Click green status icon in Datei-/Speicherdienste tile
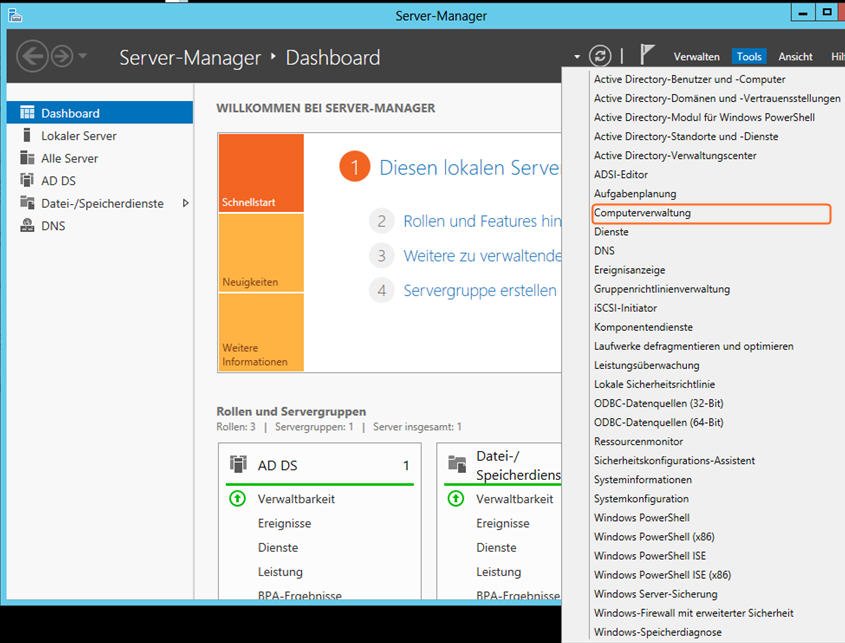 (x=456, y=499)
